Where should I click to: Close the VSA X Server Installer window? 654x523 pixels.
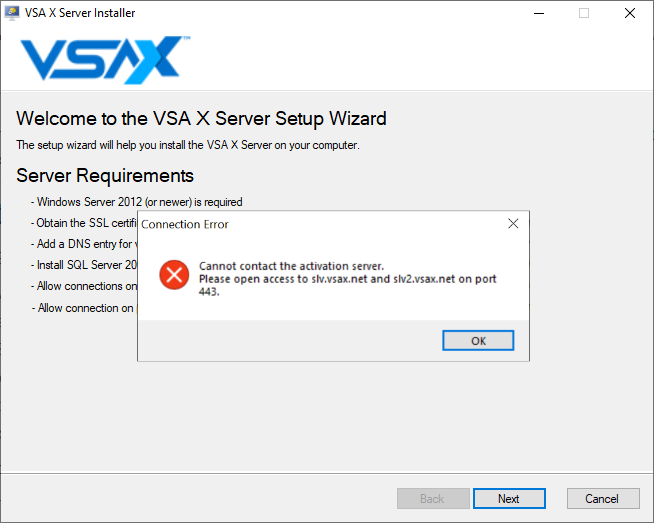pyautogui.click(x=630, y=13)
